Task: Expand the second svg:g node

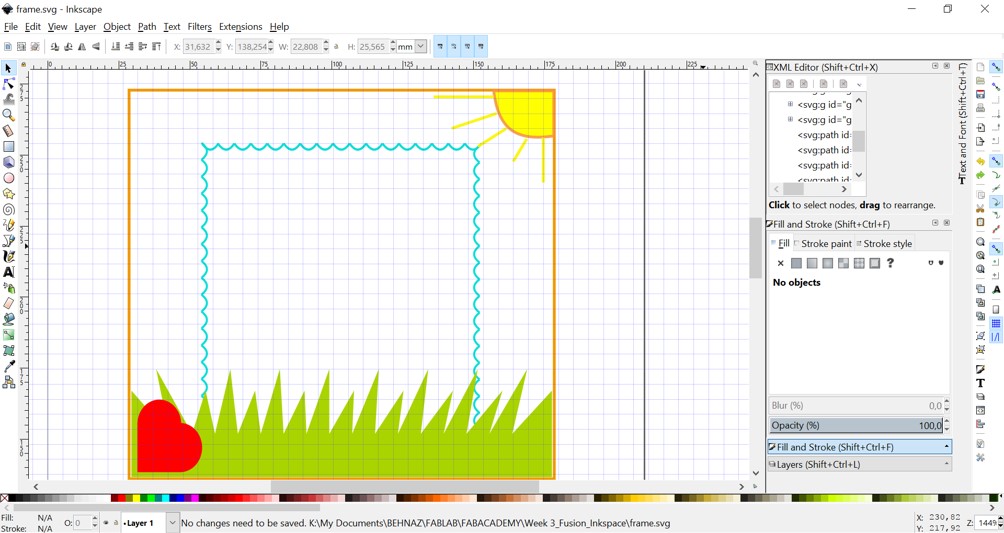Action: click(790, 119)
